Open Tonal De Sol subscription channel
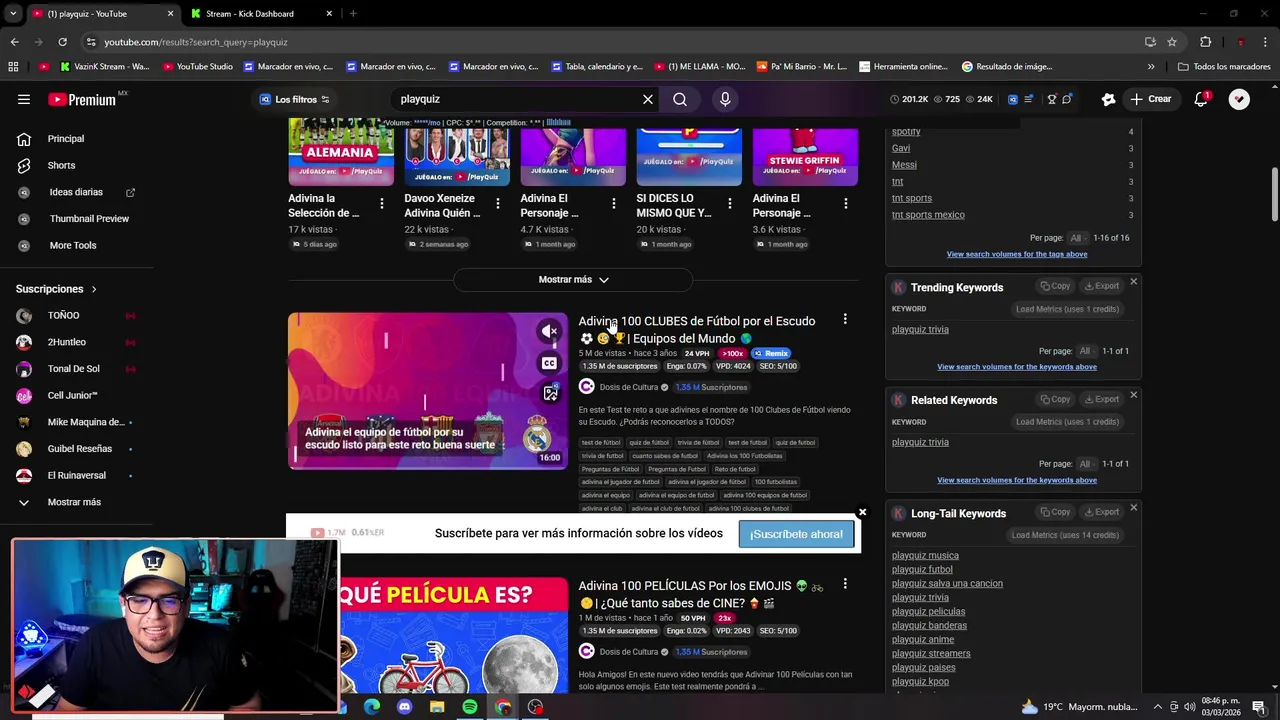Image resolution: width=1280 pixels, height=720 pixels. (73, 369)
